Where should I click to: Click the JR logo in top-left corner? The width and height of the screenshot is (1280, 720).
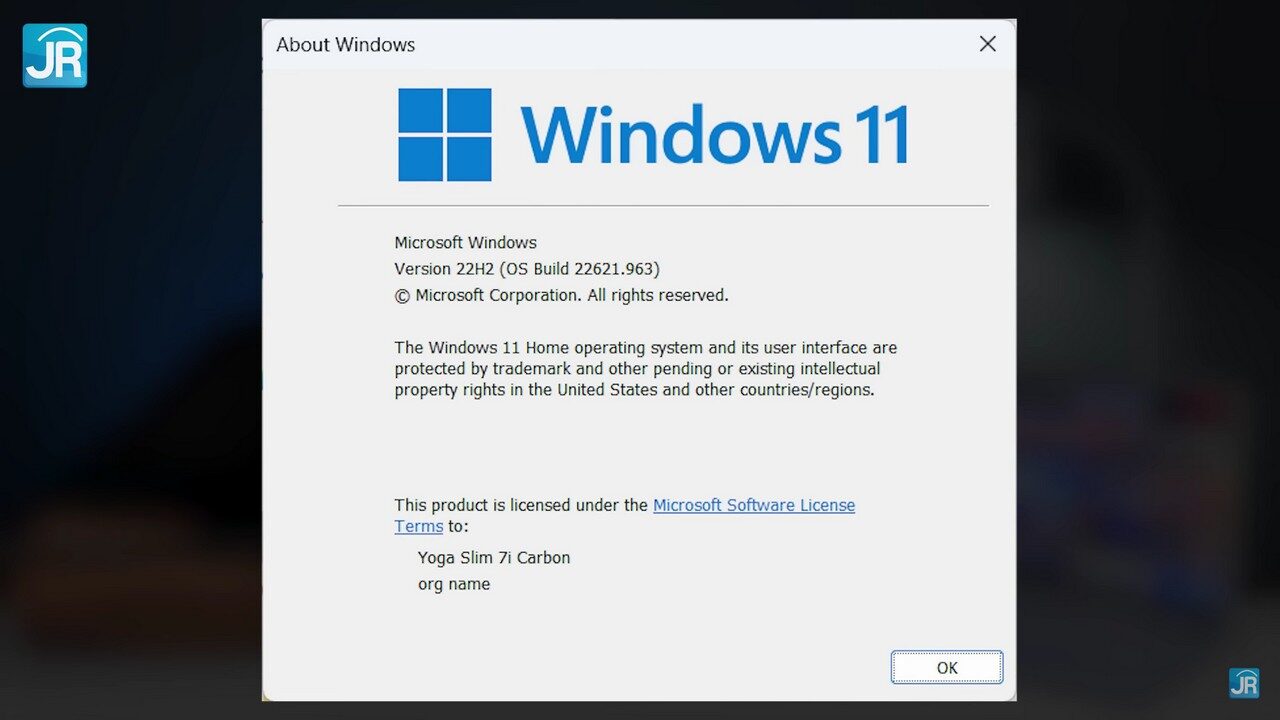coord(55,56)
